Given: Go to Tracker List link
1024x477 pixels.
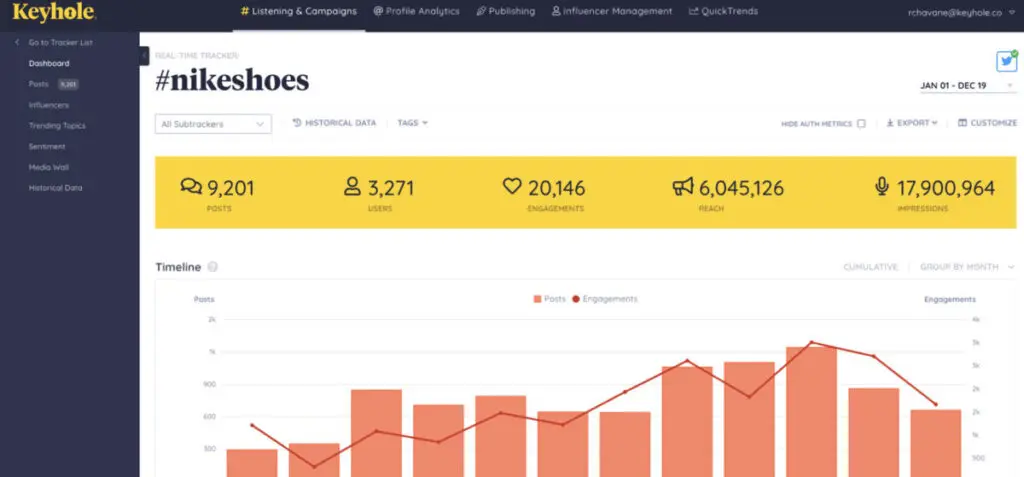Looking at the screenshot, I should point(60,43).
